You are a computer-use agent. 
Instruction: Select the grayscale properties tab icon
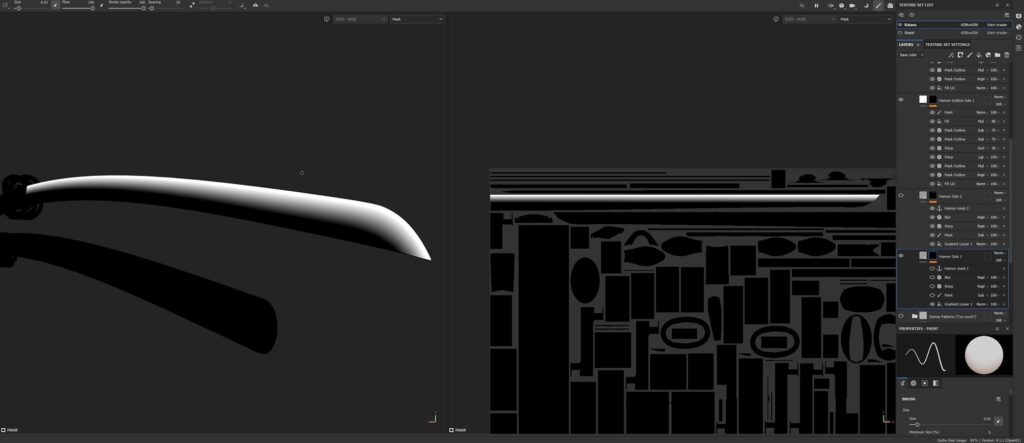(x=936, y=383)
